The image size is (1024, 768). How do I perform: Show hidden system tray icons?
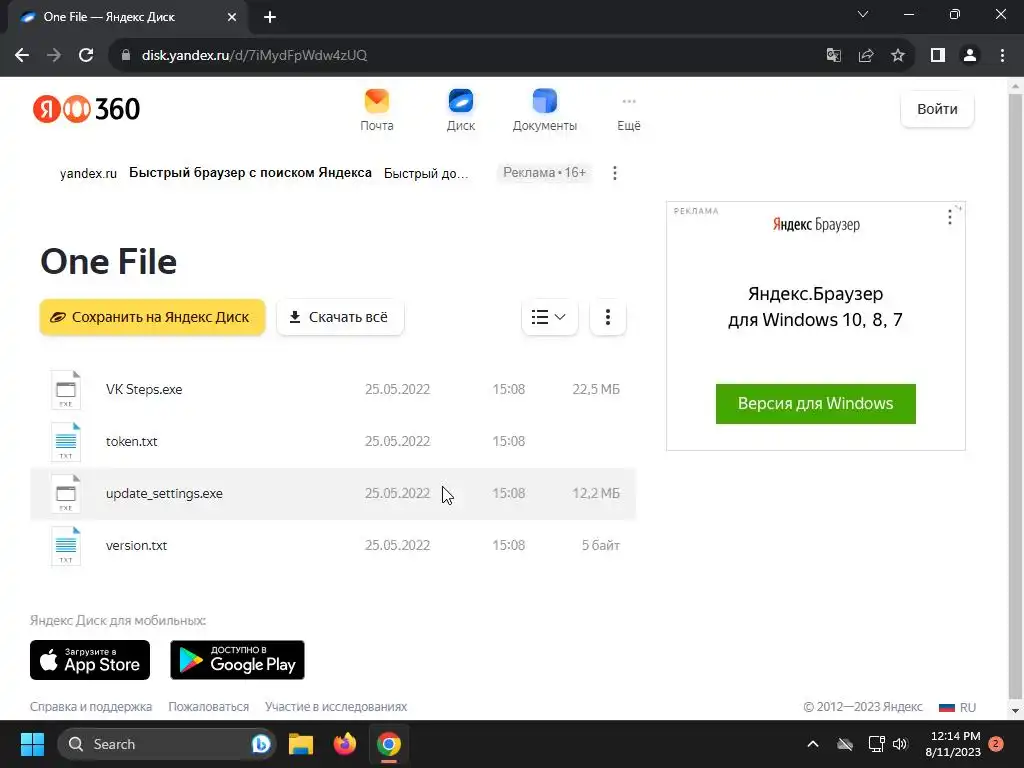coord(813,744)
